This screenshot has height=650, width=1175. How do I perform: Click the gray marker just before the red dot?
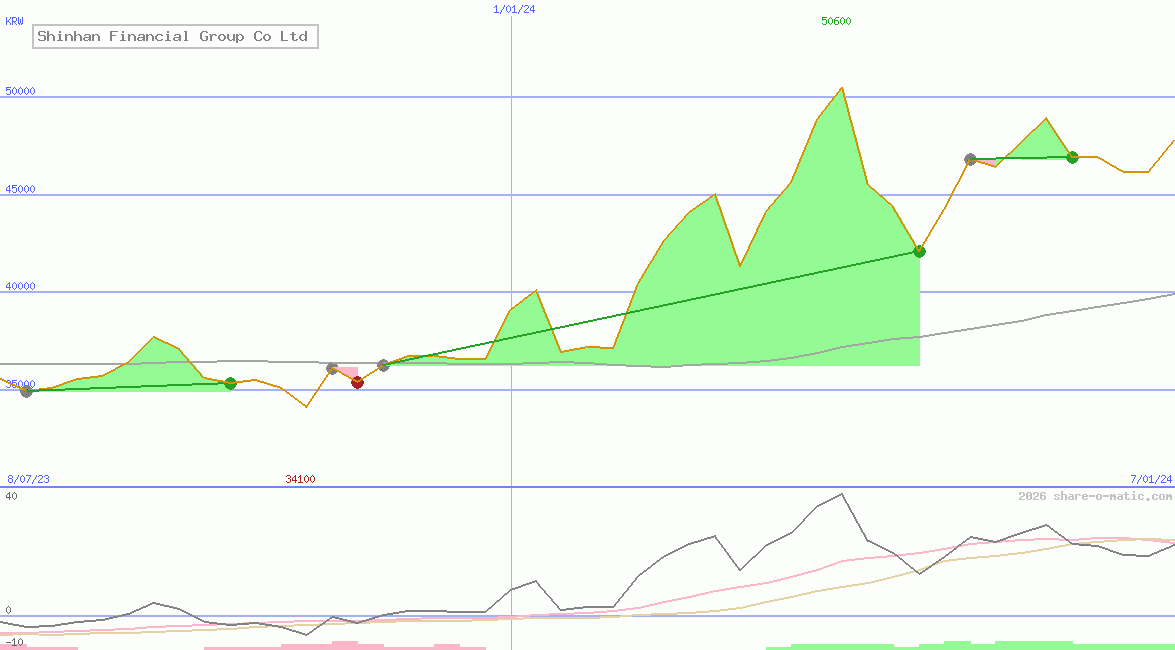pos(332,368)
